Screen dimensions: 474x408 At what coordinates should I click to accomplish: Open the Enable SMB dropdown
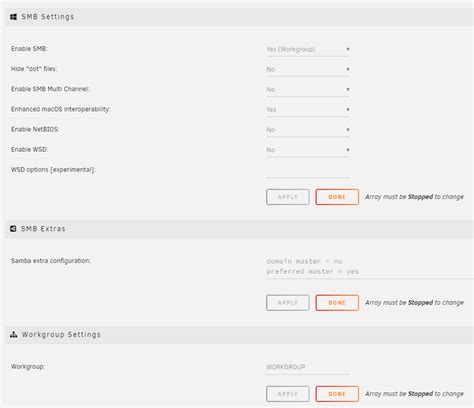308,49
